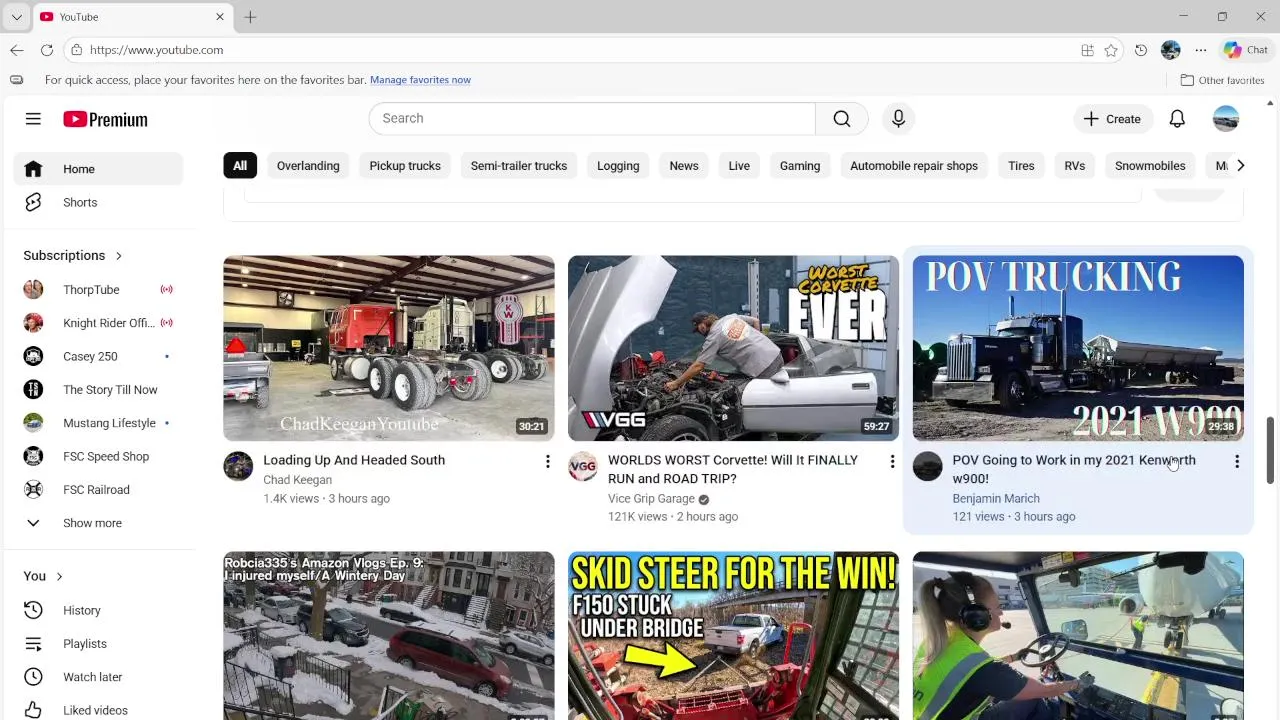This screenshot has width=1280, height=720.
Task: Open options menu for WORLDS WORST Corvette video
Action: pos(892,461)
